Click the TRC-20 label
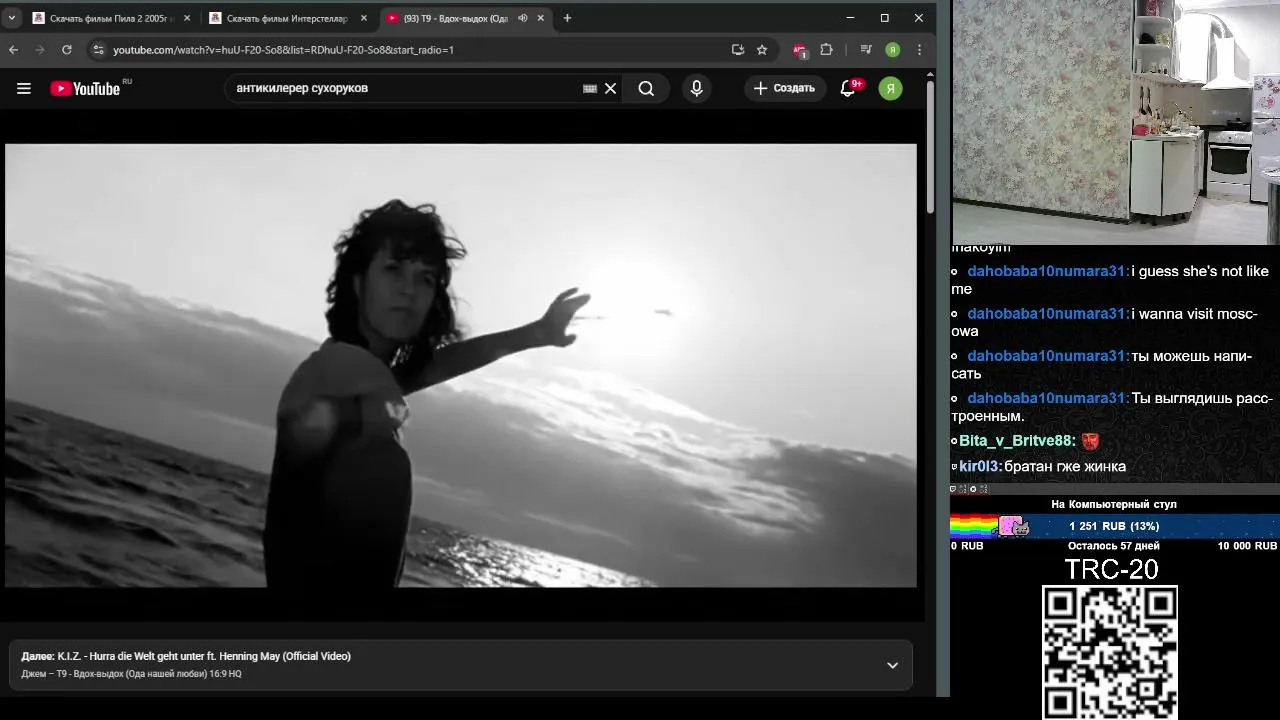The image size is (1280, 720). [x=1111, y=569]
